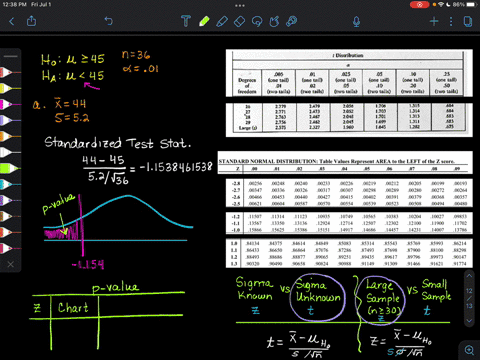Tap the 'Chart' cell in p-value table
The height and width of the screenshot is (360, 480).
coord(73,307)
